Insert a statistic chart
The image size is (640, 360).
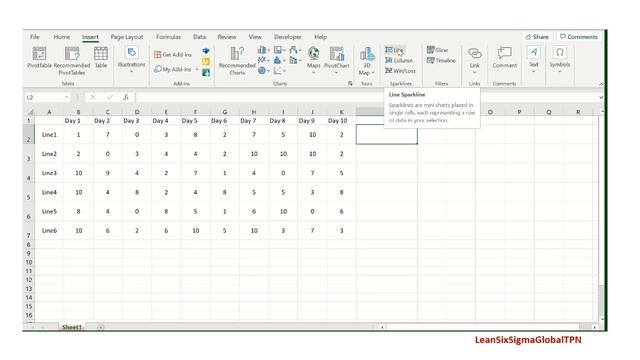point(279,60)
